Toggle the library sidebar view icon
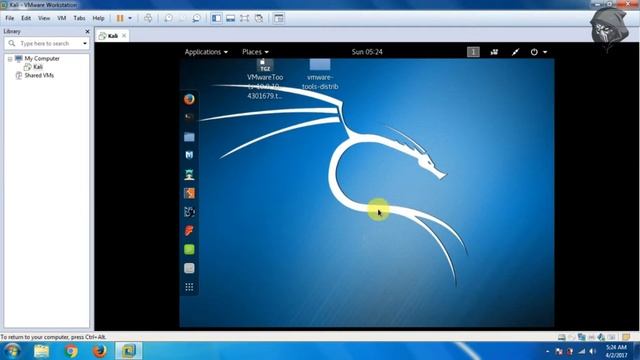The height and width of the screenshot is (360, 640). [x=216, y=18]
